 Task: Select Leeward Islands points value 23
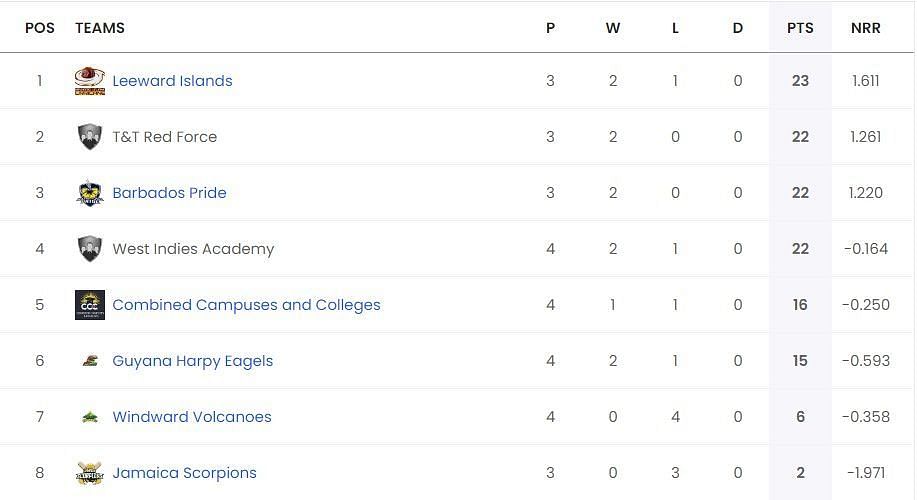(800, 81)
